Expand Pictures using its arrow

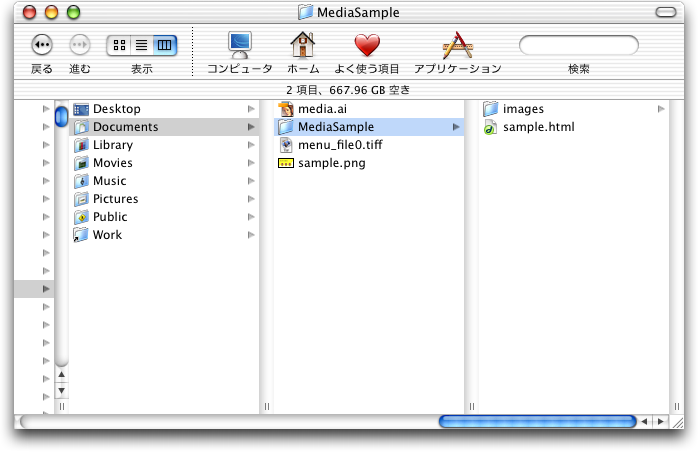[x=251, y=199]
